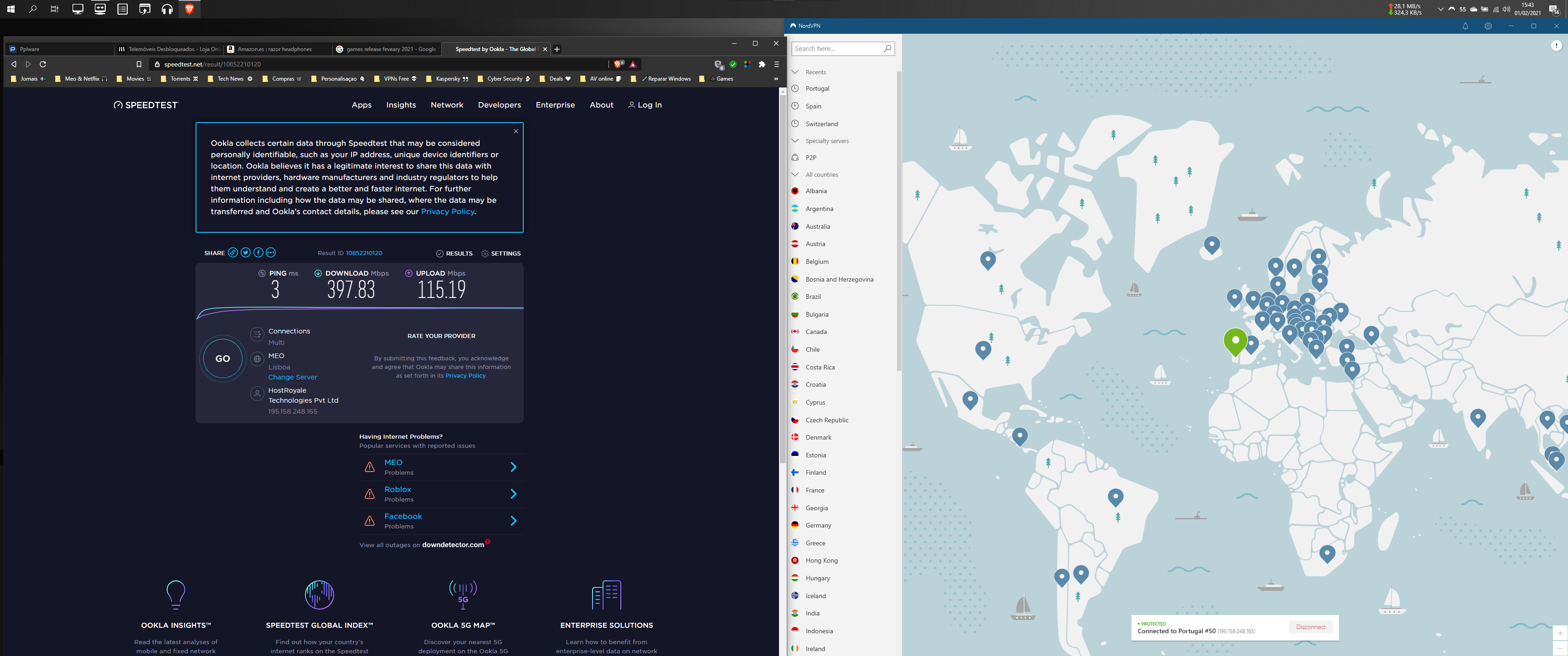Share result via Twitter icon

pyautogui.click(x=245, y=252)
